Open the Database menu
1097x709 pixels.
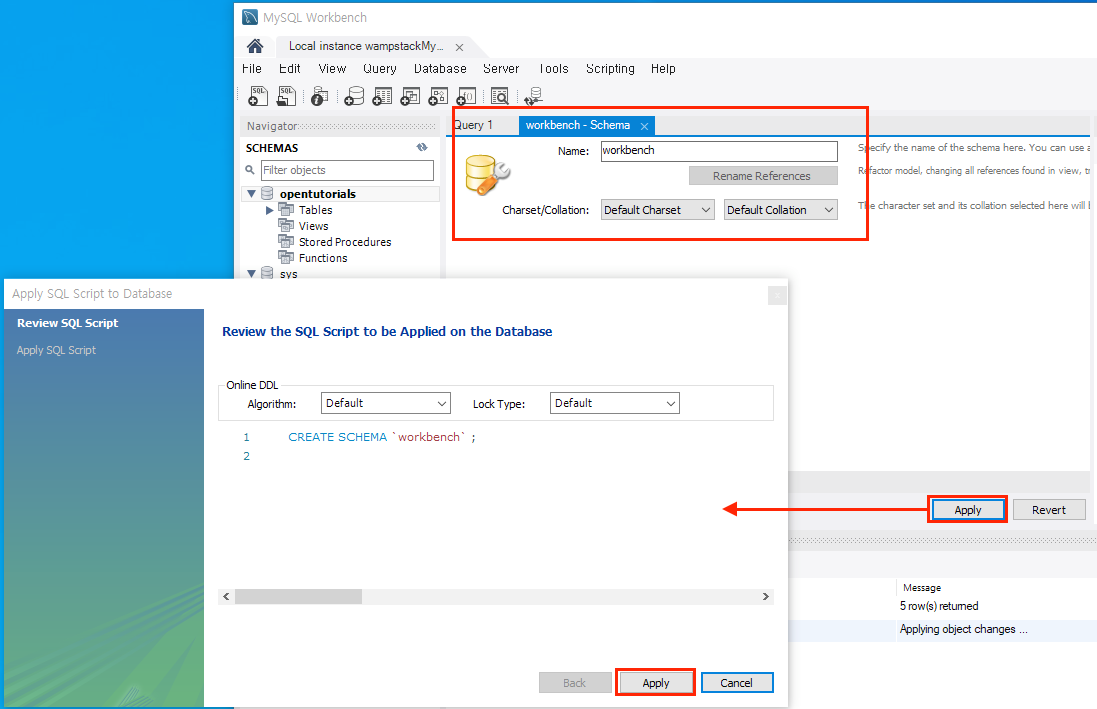click(x=440, y=69)
